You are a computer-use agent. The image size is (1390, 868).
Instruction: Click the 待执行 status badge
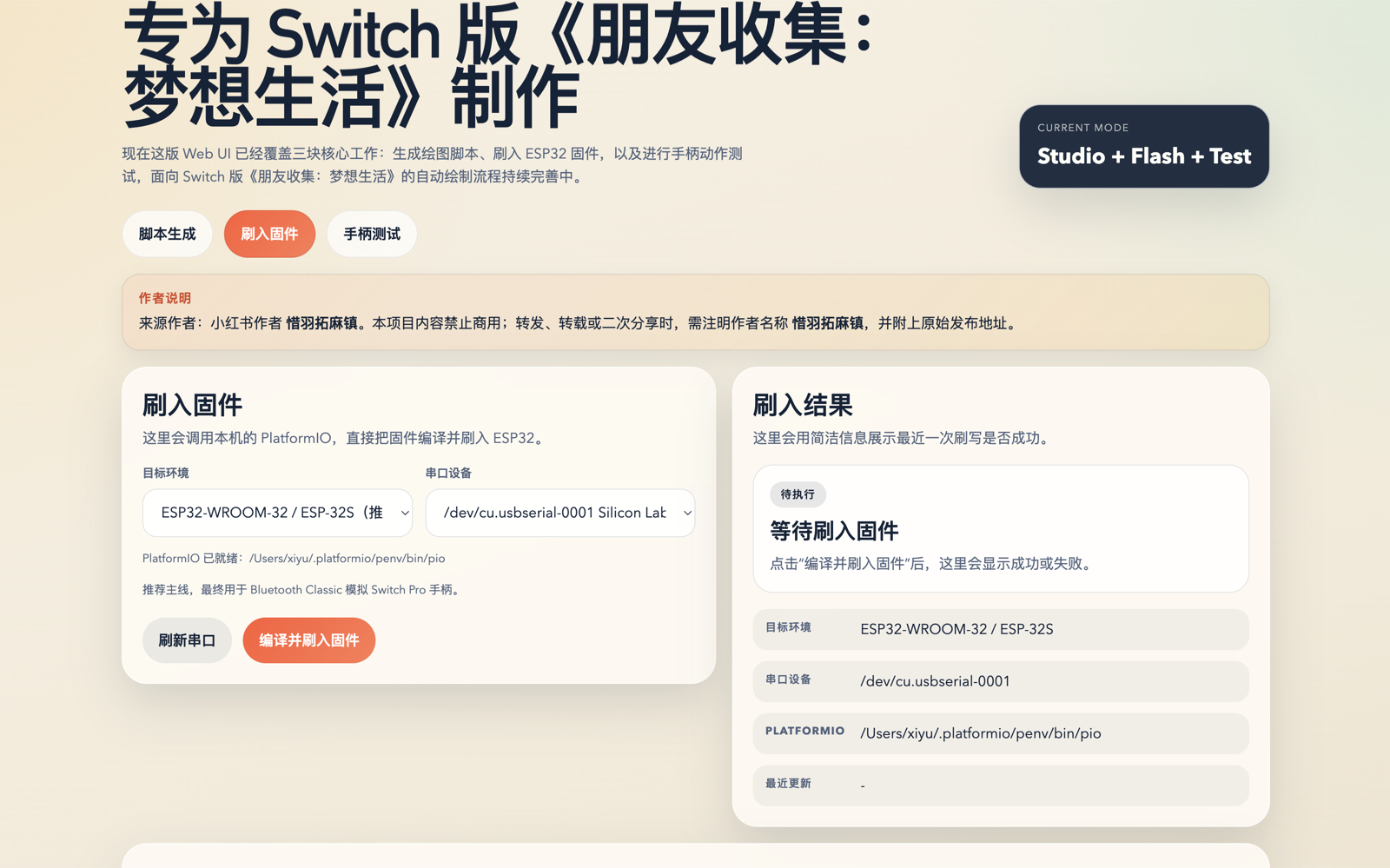point(798,494)
